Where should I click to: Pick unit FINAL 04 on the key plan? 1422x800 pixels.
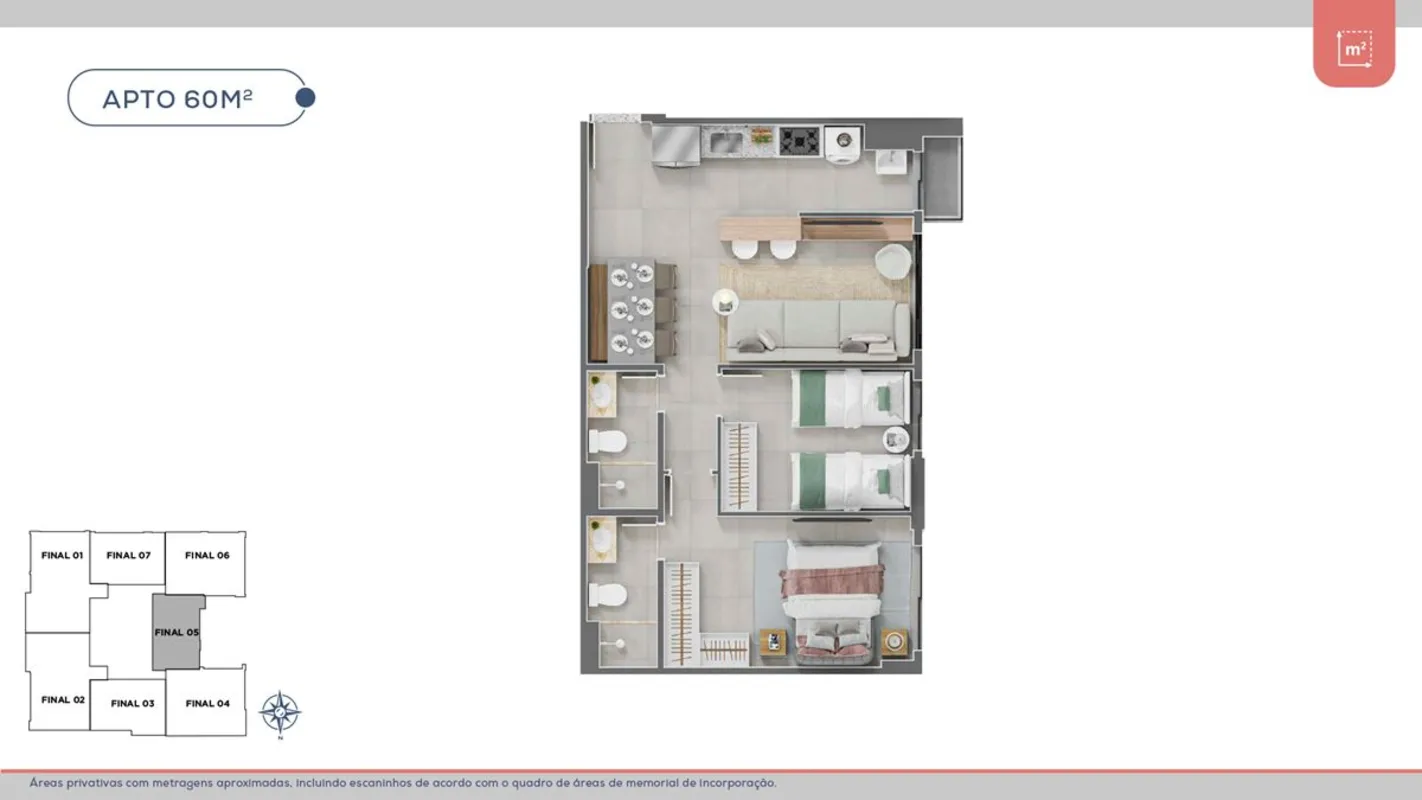pos(207,703)
